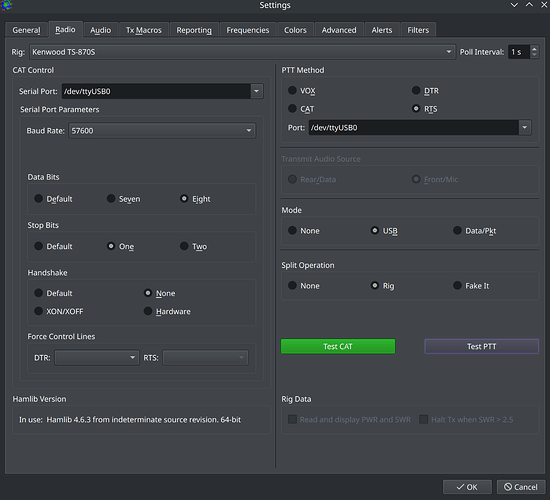
Task: Choose Seven data bits
Action: coord(123,199)
